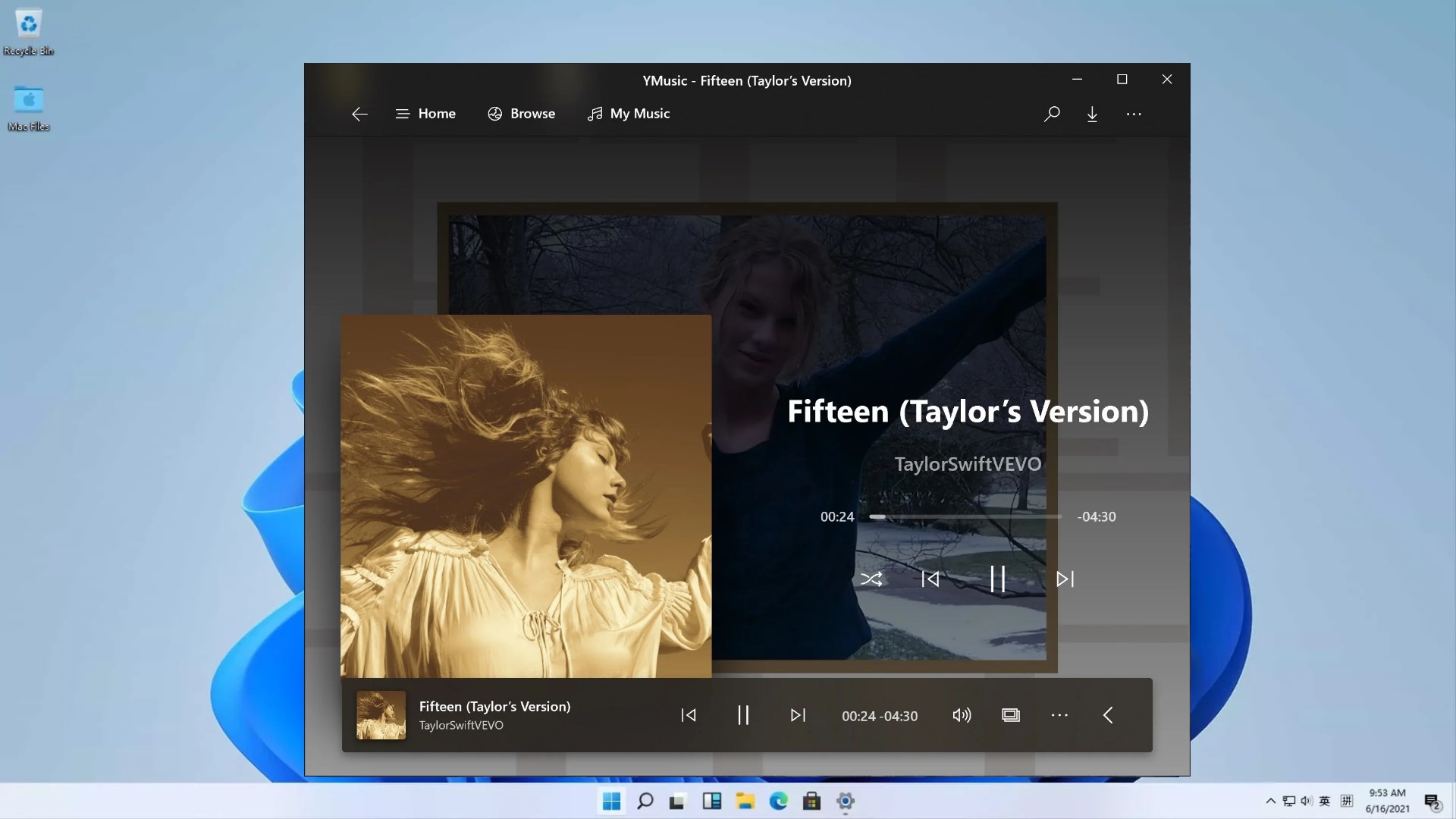Toggle shuffle playback
The width and height of the screenshot is (1456, 819).
coord(872,579)
